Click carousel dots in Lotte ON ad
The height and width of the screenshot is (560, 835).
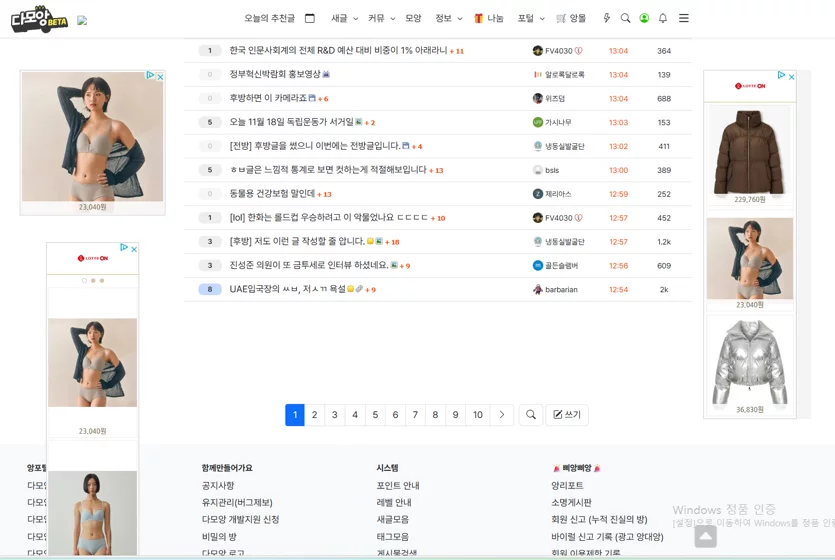click(x=93, y=281)
